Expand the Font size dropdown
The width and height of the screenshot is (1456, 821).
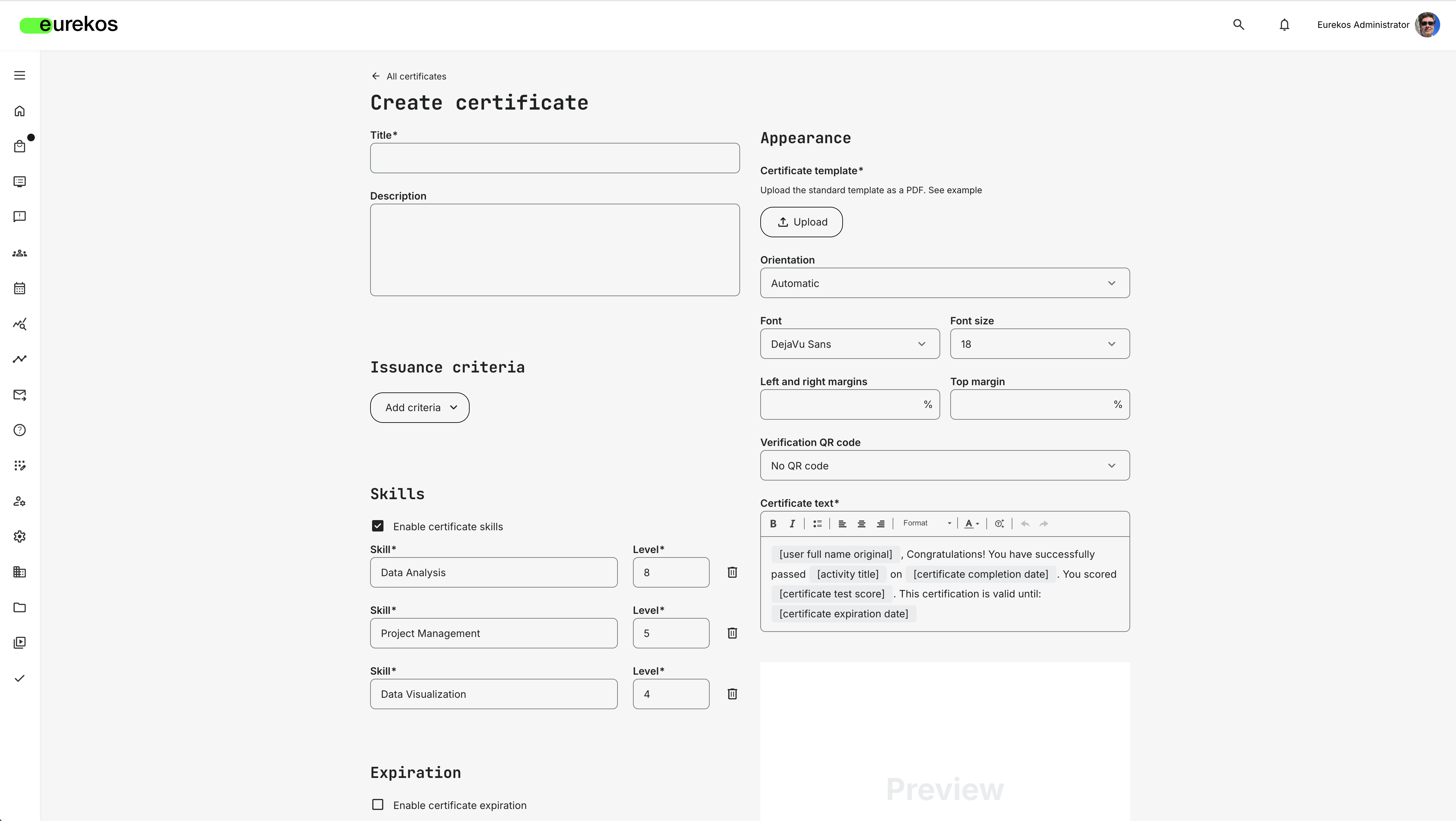point(1040,344)
